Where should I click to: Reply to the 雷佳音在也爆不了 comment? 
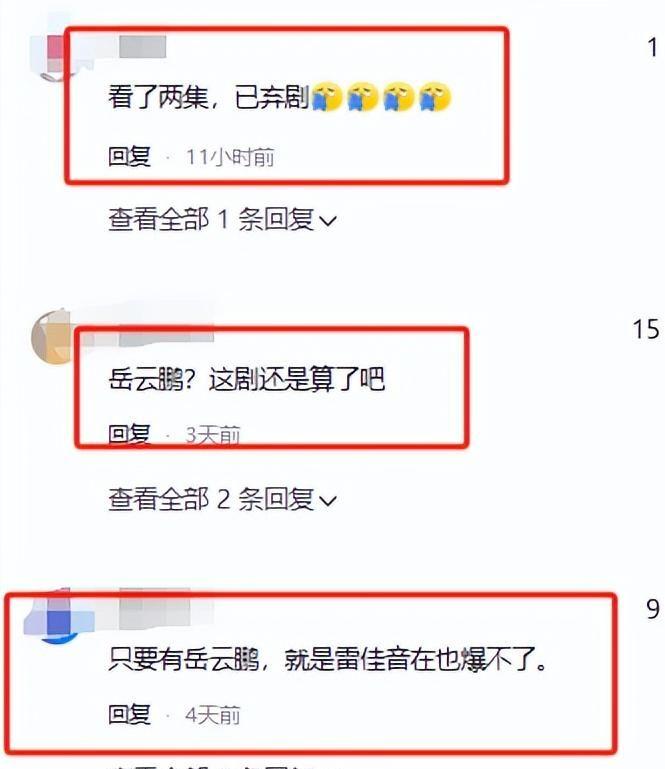[x=129, y=715]
